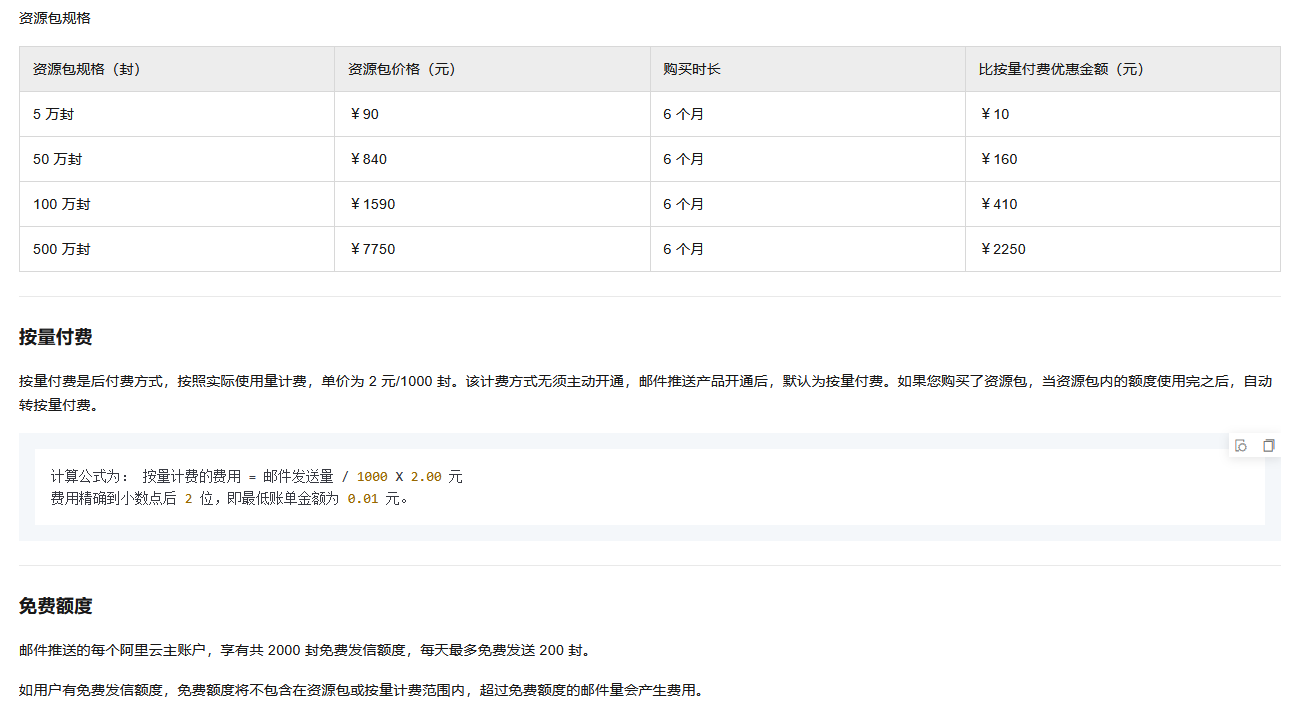The image size is (1298, 709).
Task: Click the 资源包规格（封）column header
Action: tap(86, 69)
